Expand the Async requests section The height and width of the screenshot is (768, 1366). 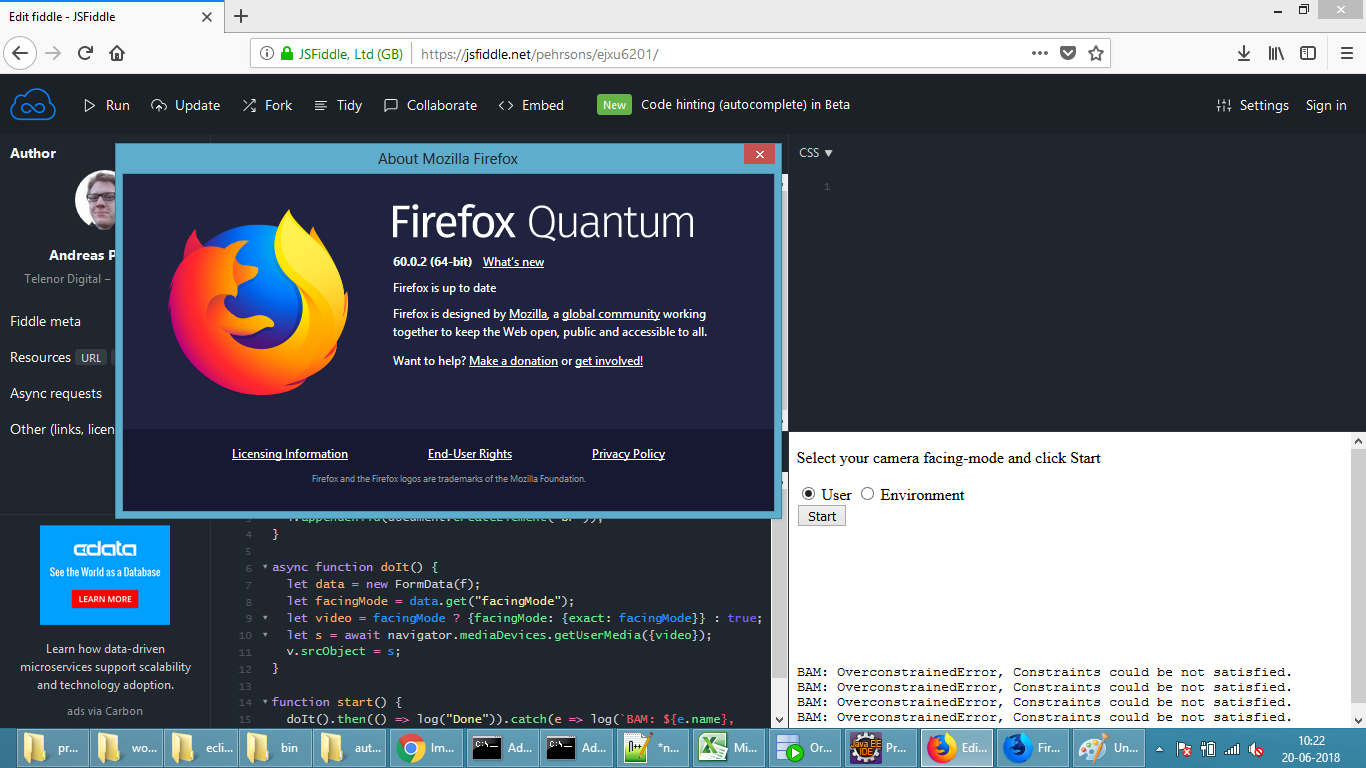point(56,393)
